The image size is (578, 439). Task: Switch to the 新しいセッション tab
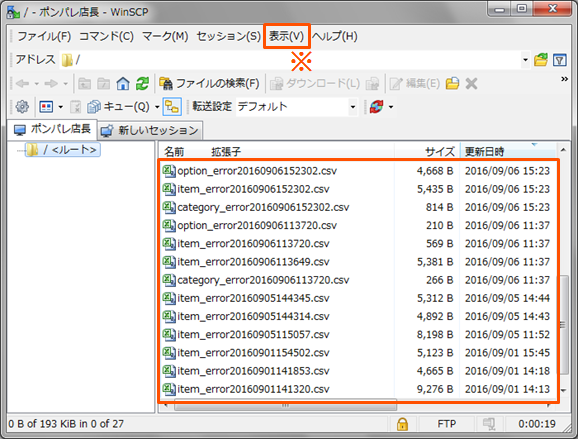150,130
